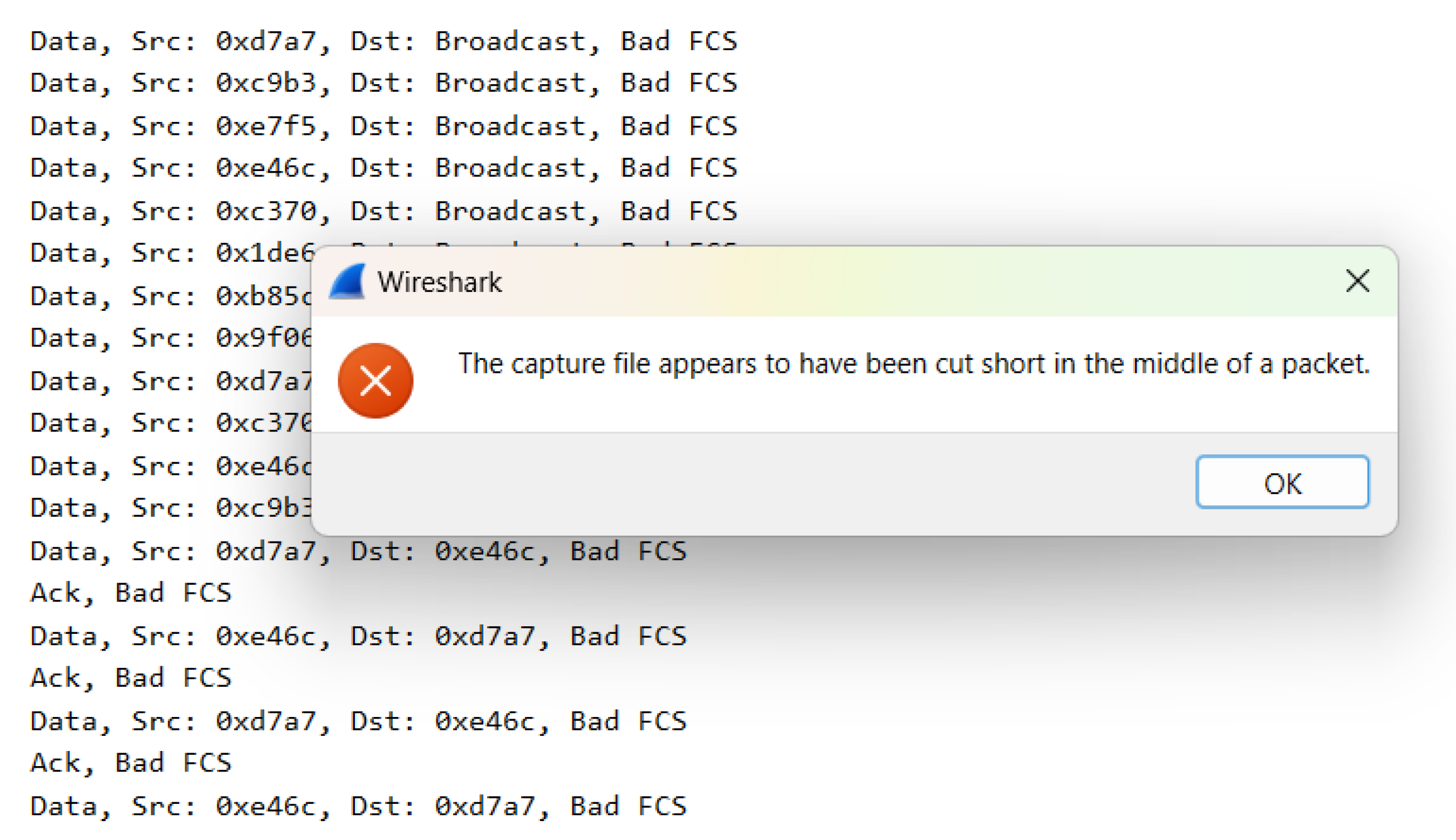Viewport: 1456px width, 840px height.
Task: Select packet with source 0xb85c
Action: [x=172, y=296]
